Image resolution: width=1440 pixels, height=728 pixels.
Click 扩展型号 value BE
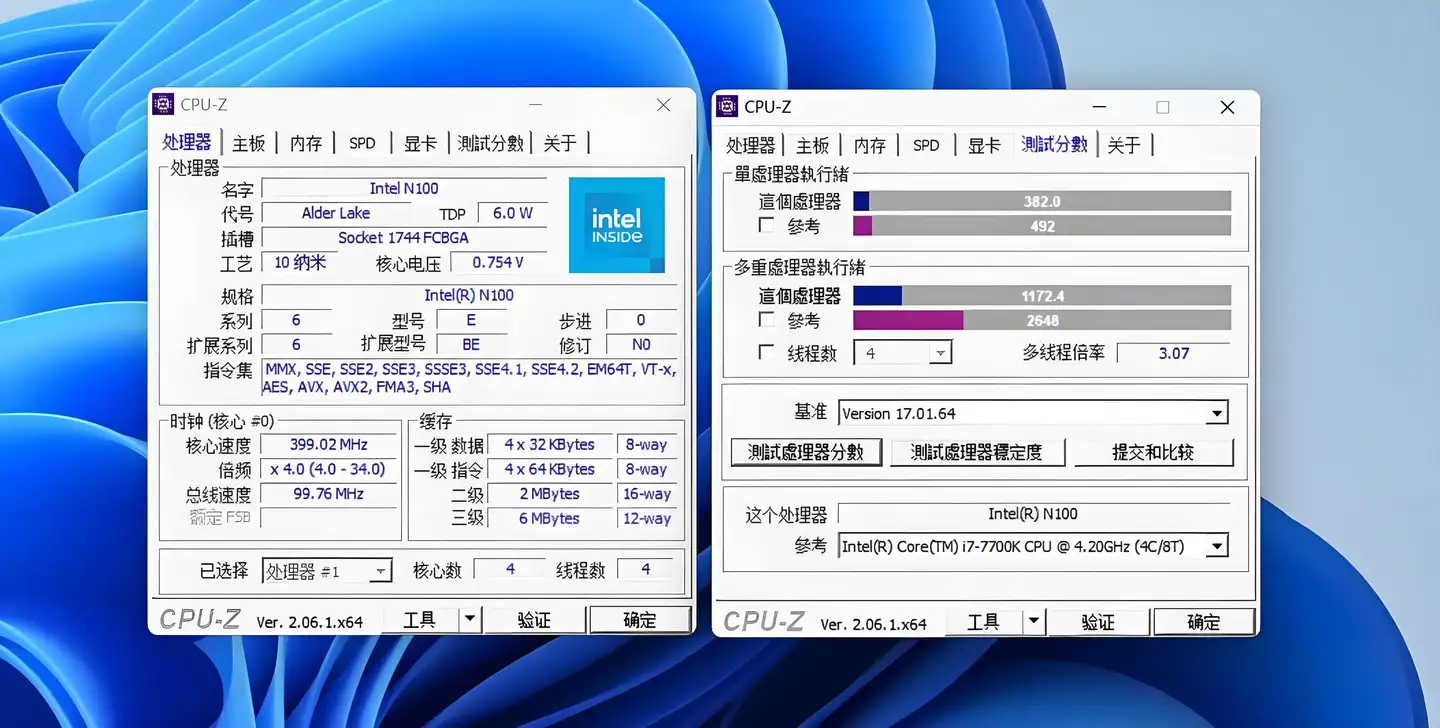click(471, 344)
